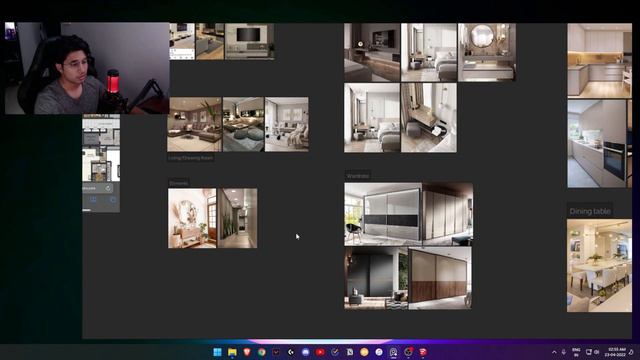This screenshot has height=360, width=640.
Task: Open the notification bell in the tray
Action: 631,352
